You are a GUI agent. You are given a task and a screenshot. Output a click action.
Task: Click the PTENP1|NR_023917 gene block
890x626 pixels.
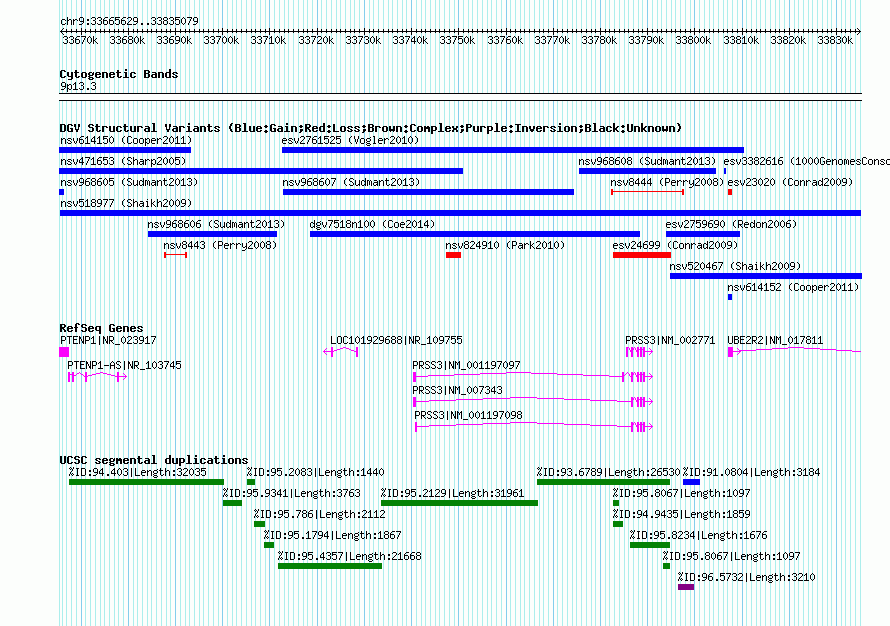(64, 352)
